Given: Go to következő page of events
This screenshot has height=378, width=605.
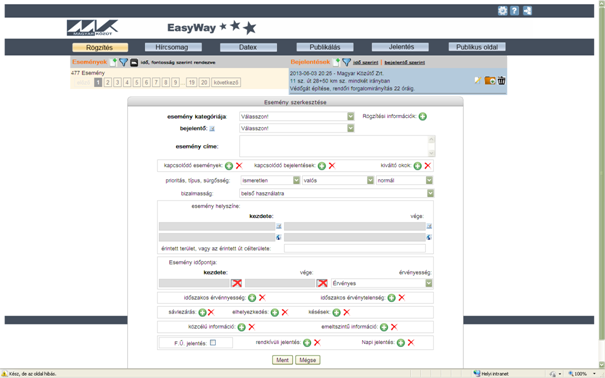Looking at the screenshot, I should [226, 83].
